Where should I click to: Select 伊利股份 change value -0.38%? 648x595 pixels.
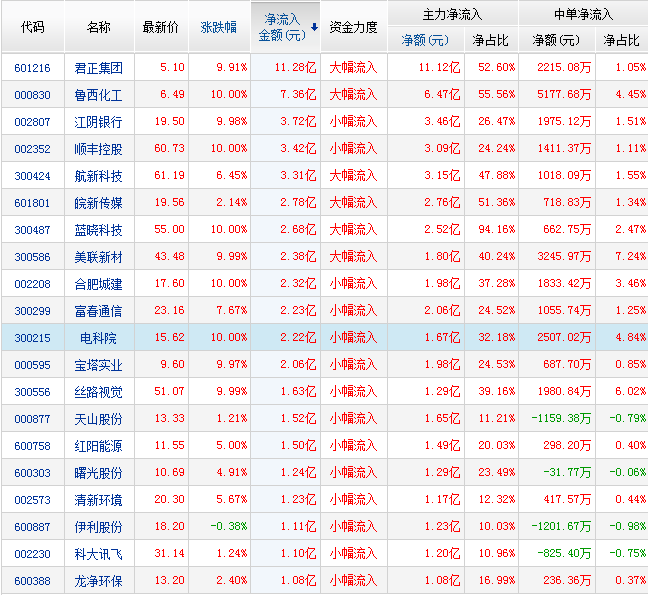click(x=229, y=526)
